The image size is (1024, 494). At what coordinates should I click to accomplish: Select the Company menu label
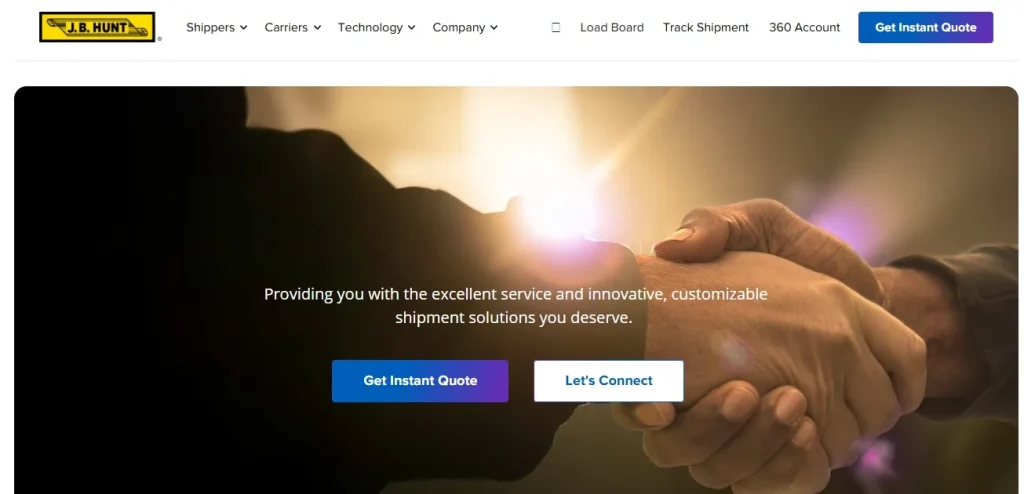coord(458,27)
